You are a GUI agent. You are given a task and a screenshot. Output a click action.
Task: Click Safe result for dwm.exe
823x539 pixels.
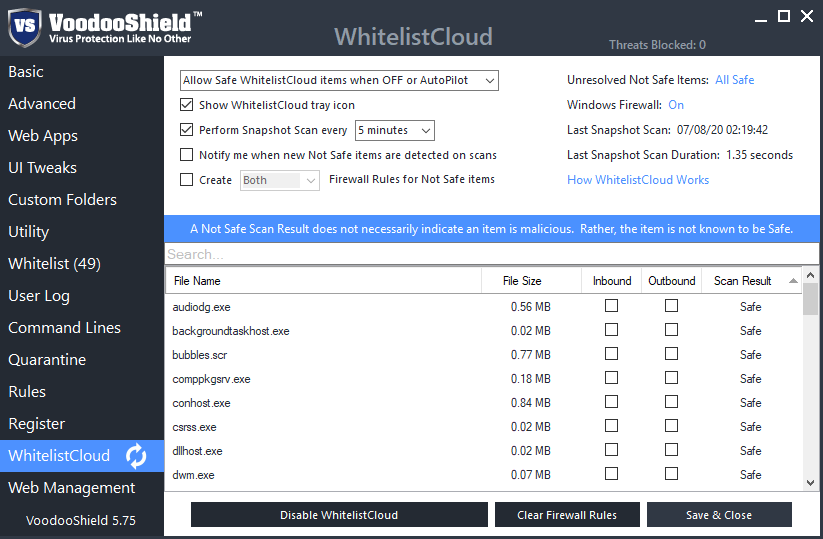coord(751,474)
